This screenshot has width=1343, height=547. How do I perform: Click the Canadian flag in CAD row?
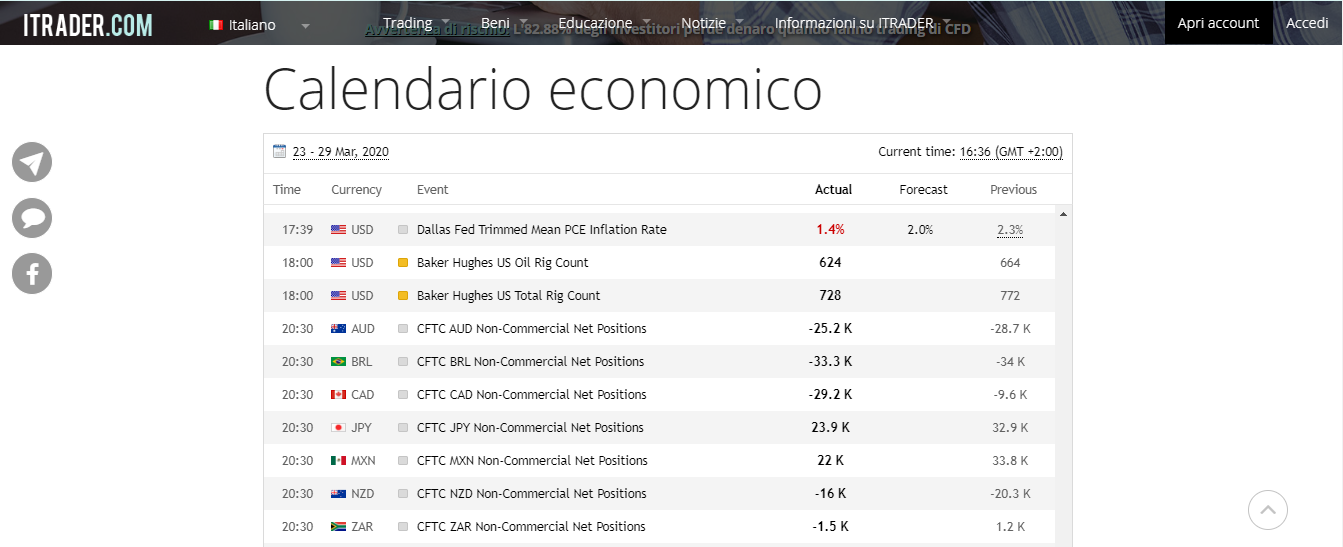[x=338, y=395]
